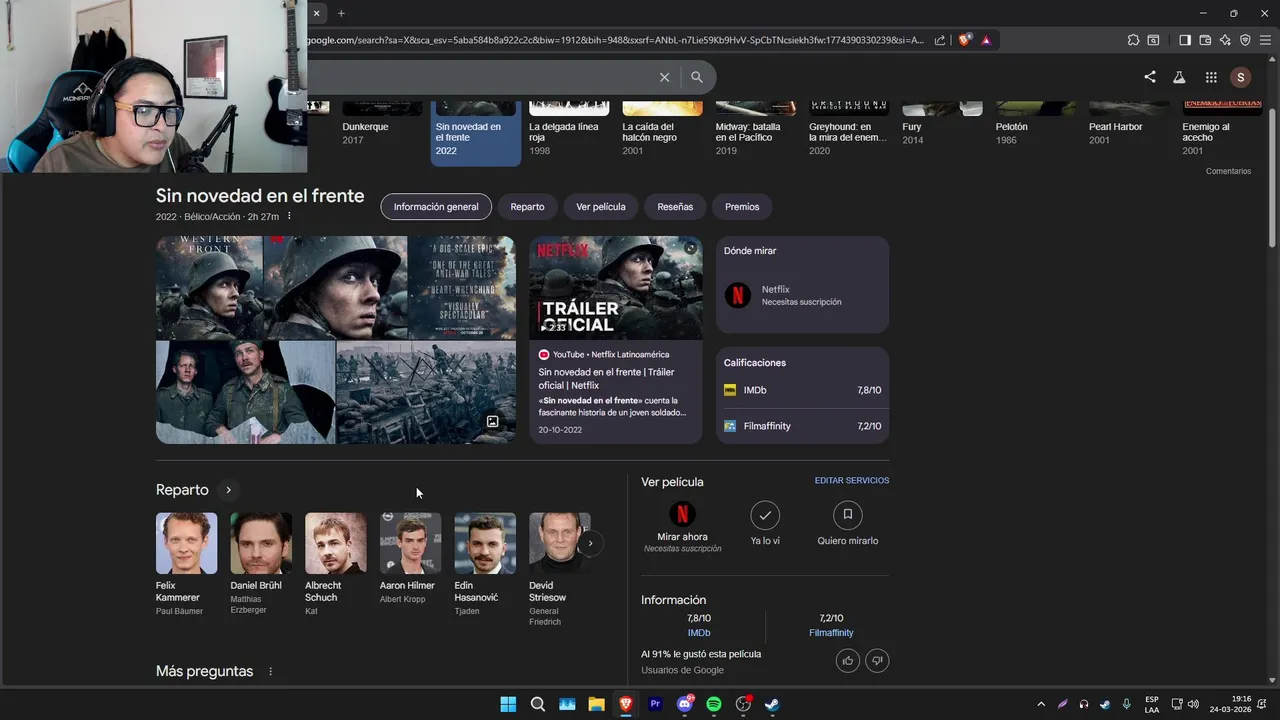The width and height of the screenshot is (1280, 720).
Task: Open image gallery icon on photo collage
Action: click(492, 422)
